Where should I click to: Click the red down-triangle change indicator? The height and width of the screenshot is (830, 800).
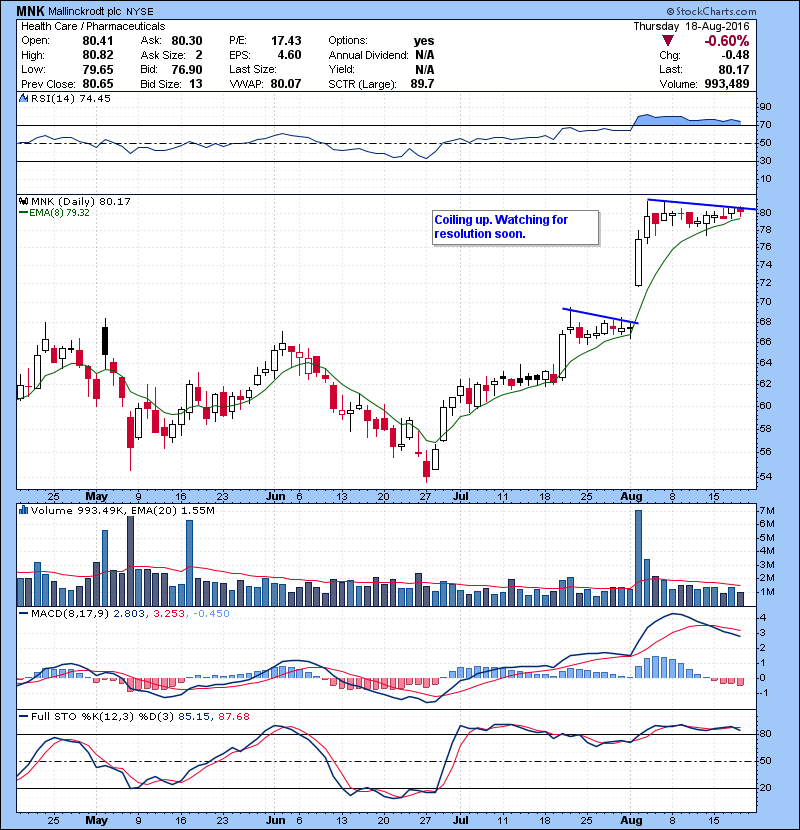(668, 41)
